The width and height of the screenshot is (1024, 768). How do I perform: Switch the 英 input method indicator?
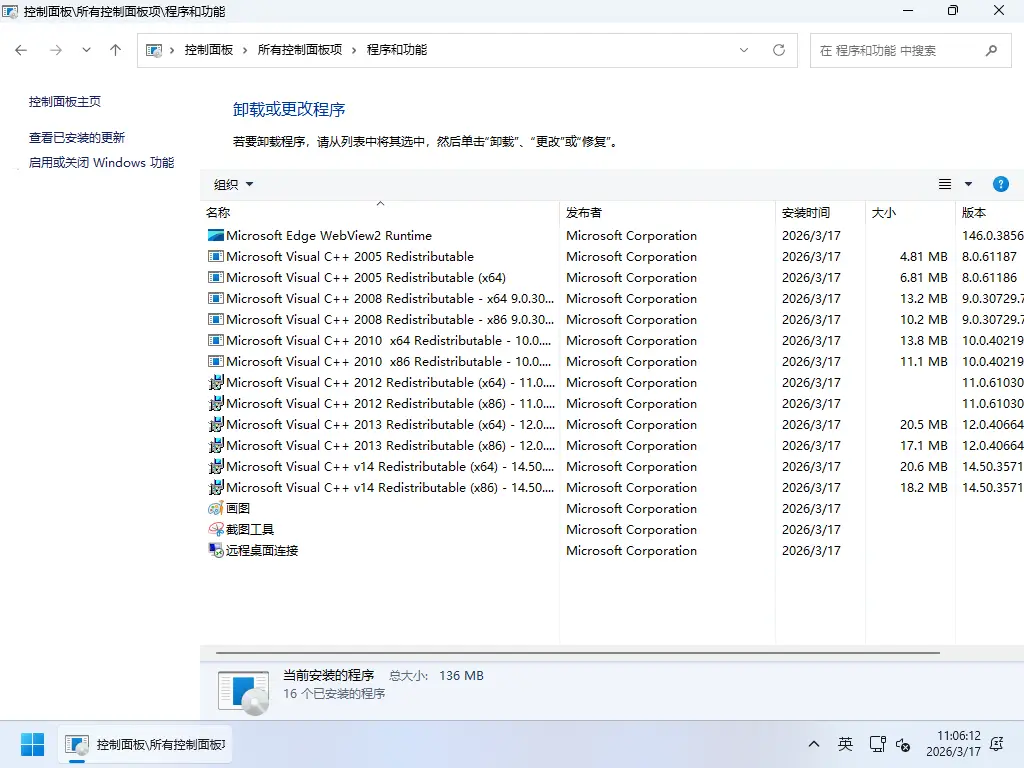(x=845, y=744)
